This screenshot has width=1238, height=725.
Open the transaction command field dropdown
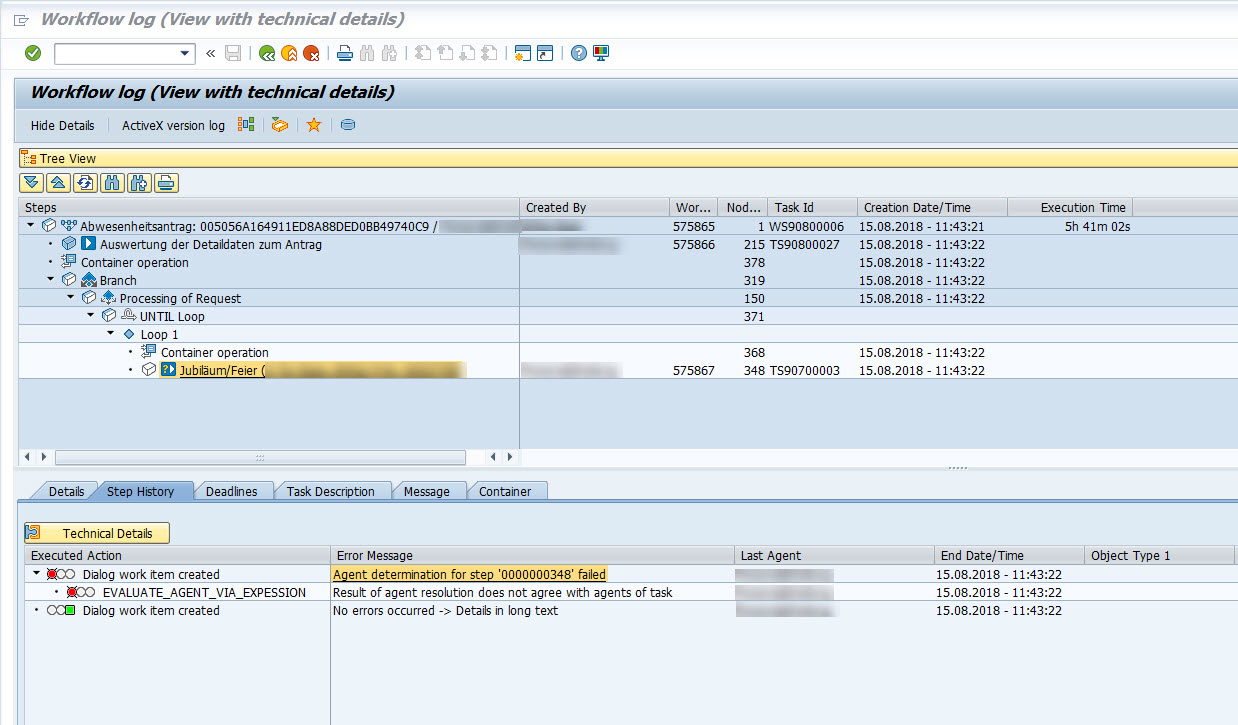185,54
